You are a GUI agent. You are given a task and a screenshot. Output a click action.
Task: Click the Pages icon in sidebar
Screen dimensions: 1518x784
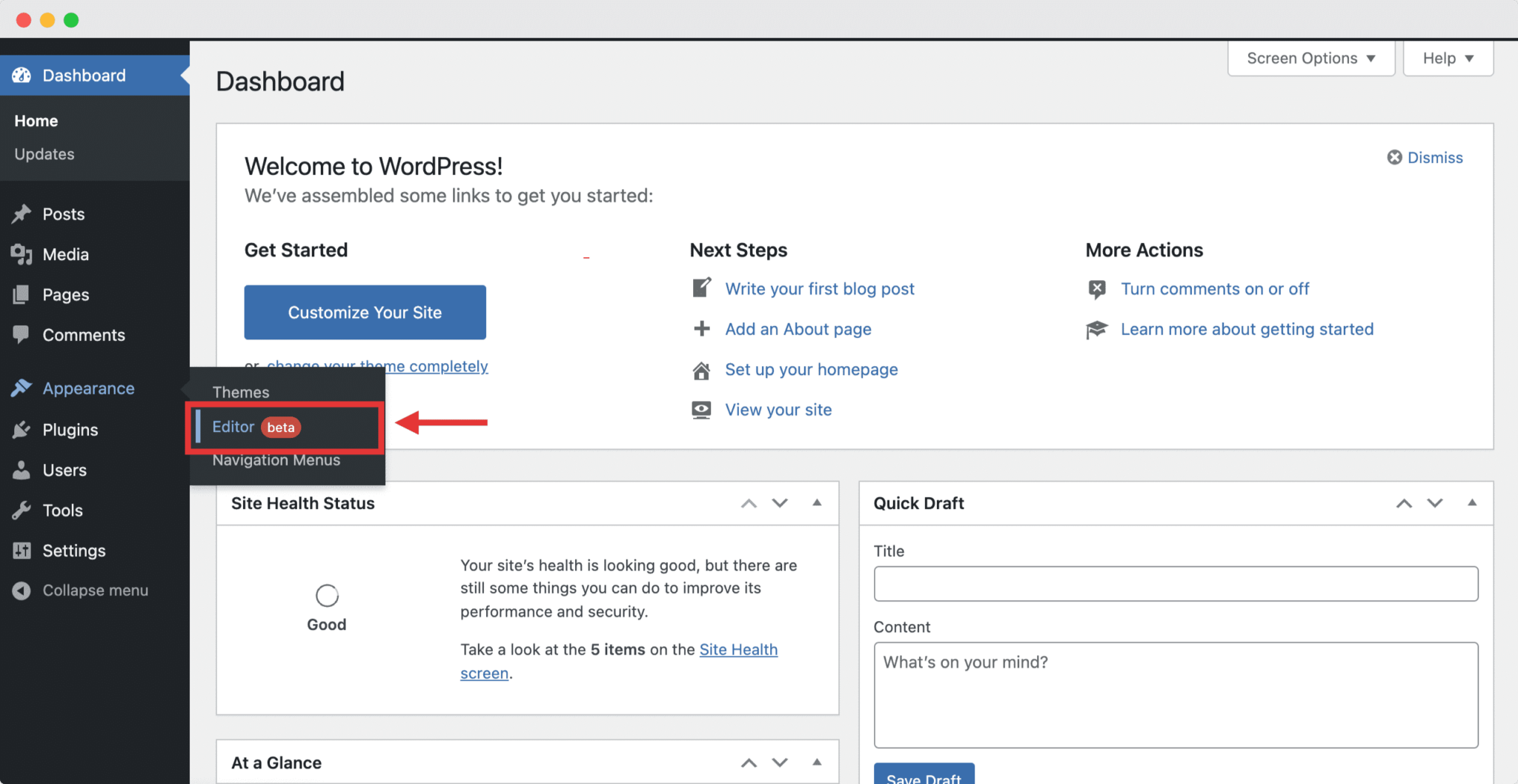point(21,295)
